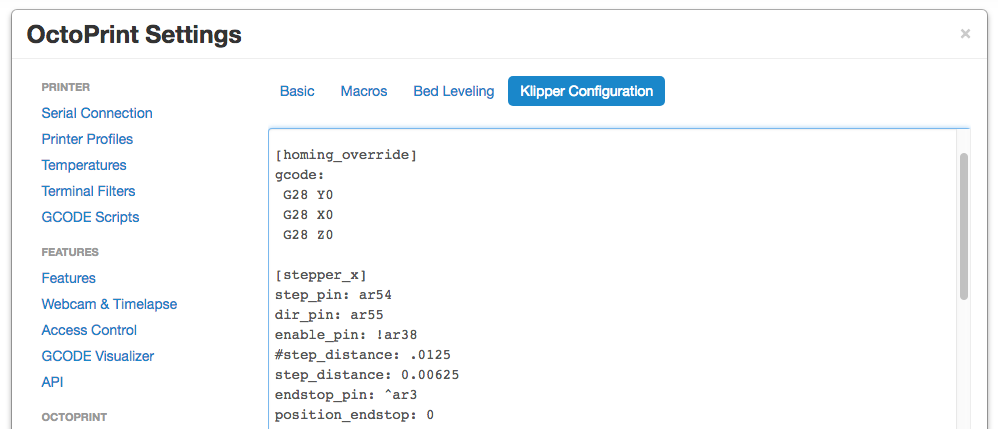
Task: Switch to the Bed Leveling tab
Action: point(454,91)
